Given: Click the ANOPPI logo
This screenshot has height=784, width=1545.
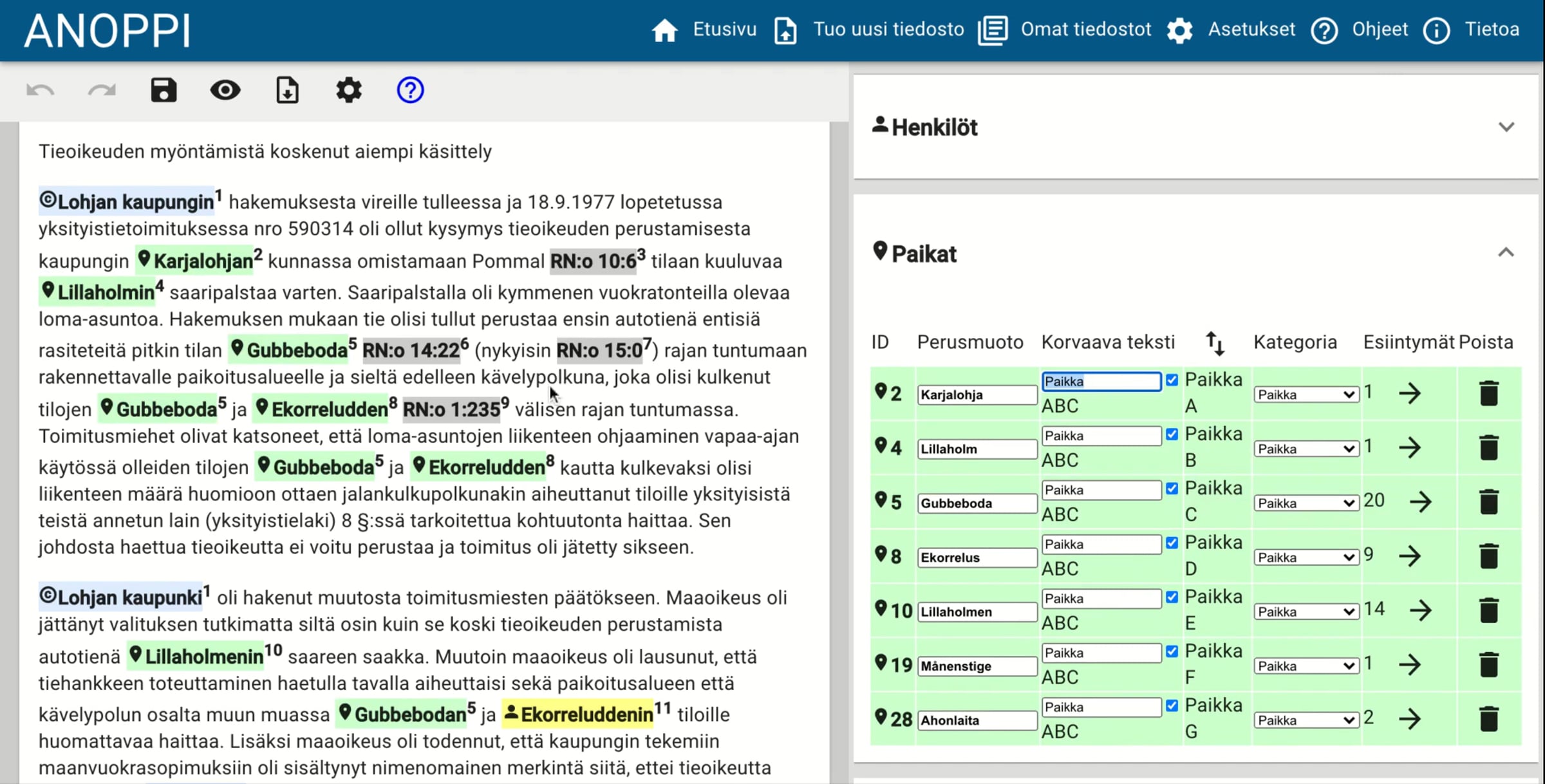Looking at the screenshot, I should tap(108, 31).
